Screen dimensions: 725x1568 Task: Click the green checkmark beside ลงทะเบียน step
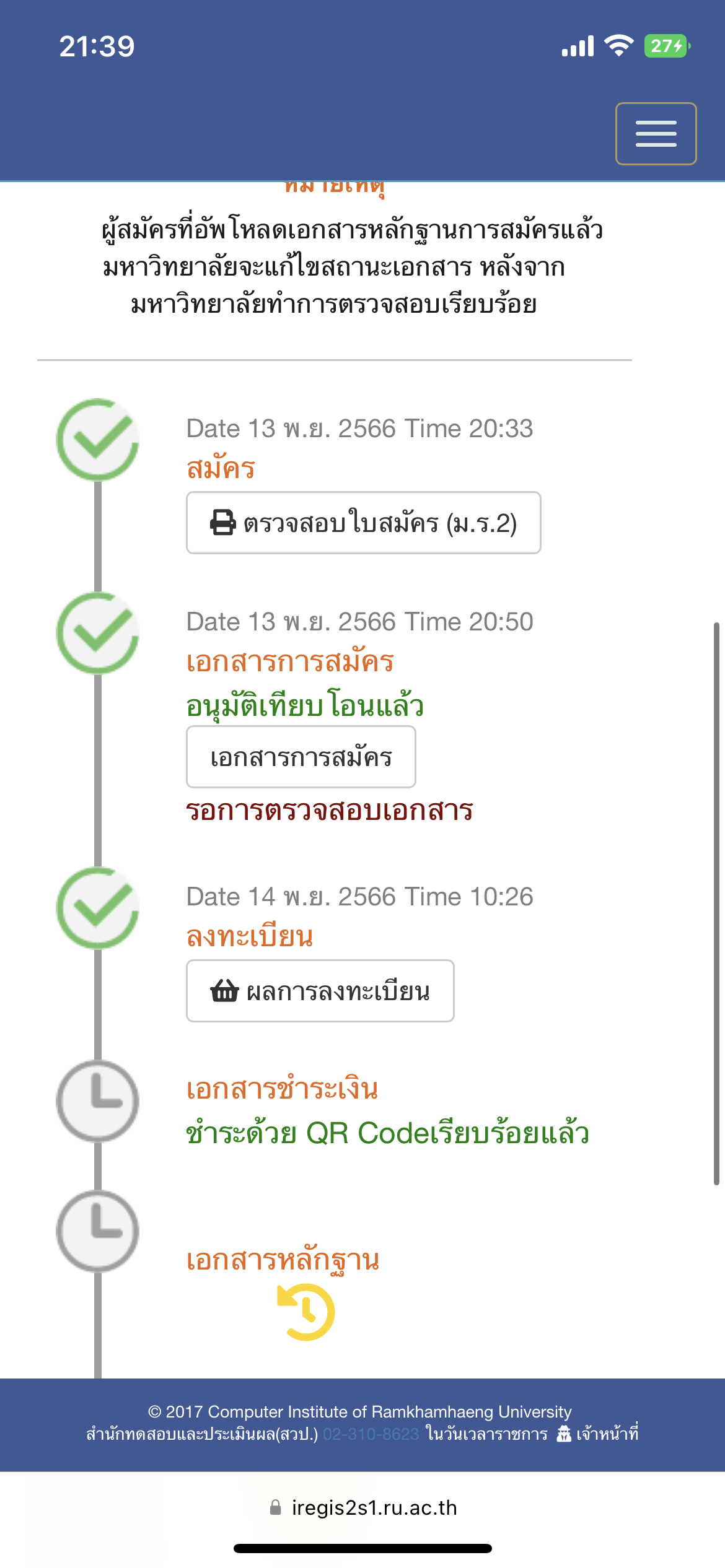(x=98, y=908)
